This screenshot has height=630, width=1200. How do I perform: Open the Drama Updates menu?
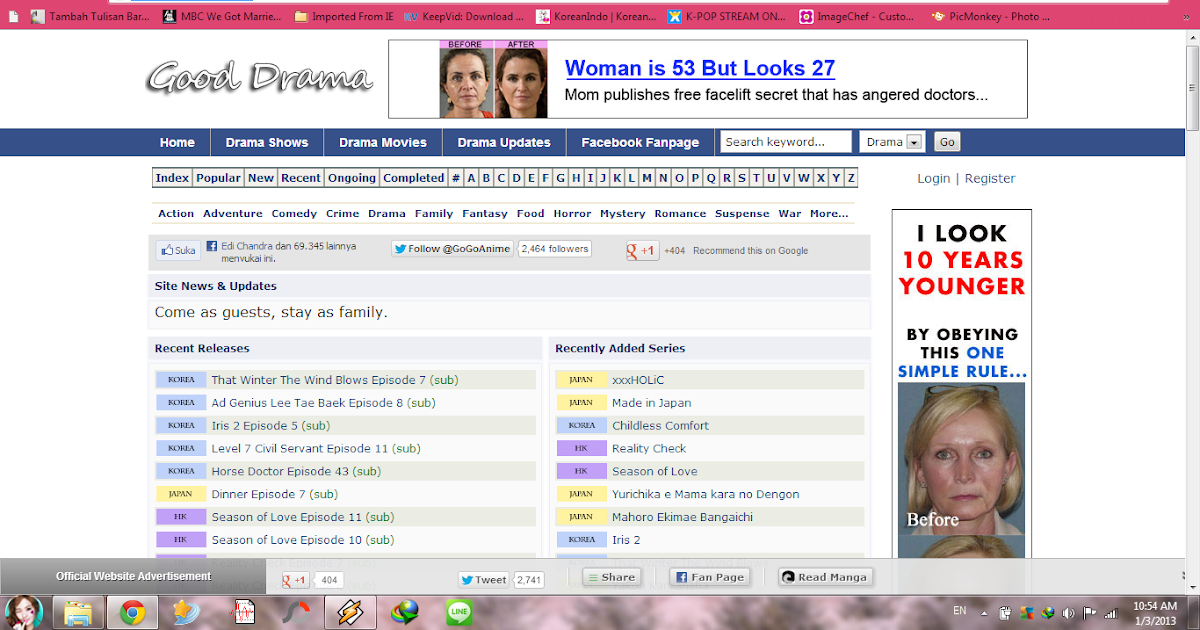(504, 142)
